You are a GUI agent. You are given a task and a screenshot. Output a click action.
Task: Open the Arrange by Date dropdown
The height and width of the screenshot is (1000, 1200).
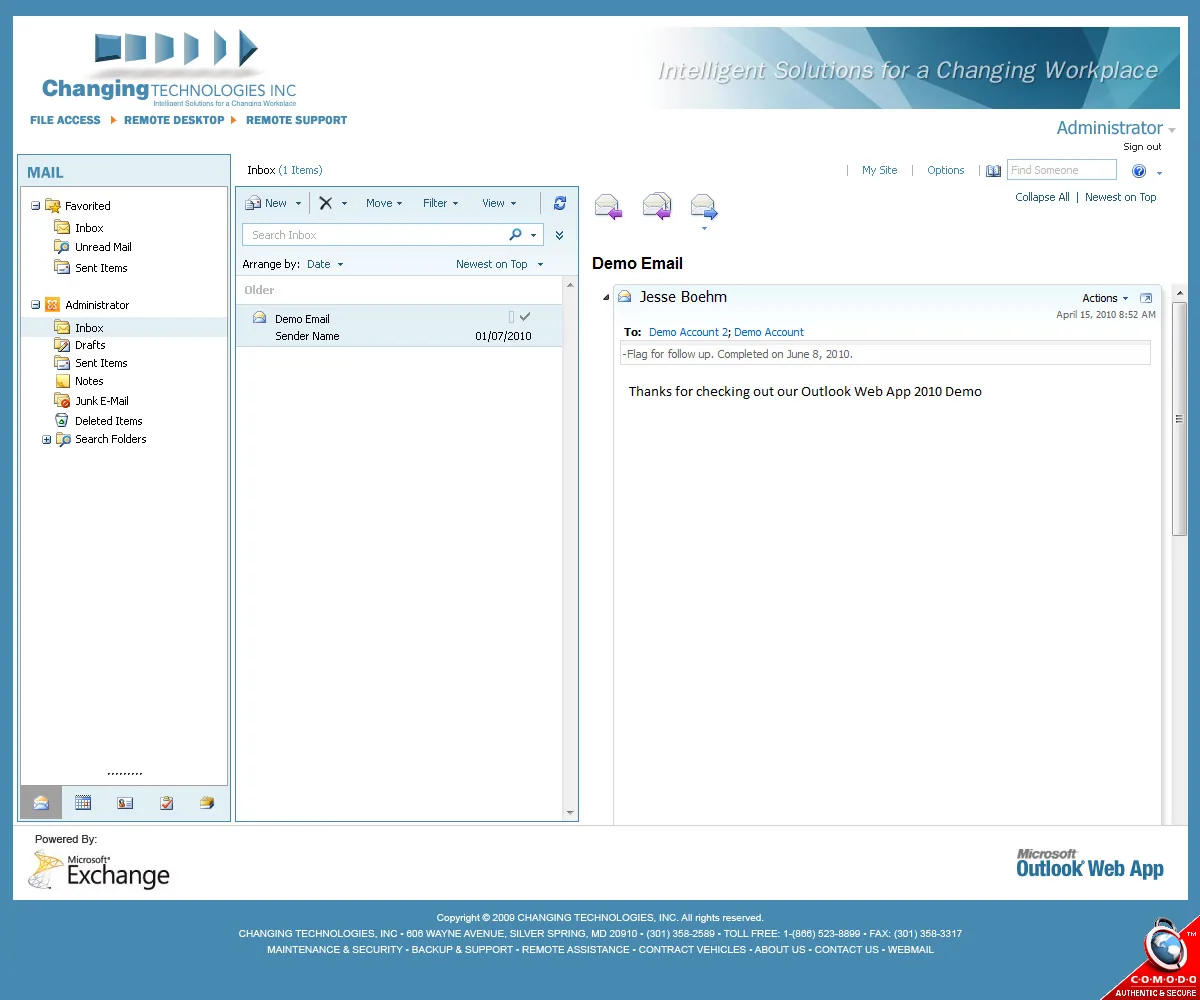tap(325, 265)
